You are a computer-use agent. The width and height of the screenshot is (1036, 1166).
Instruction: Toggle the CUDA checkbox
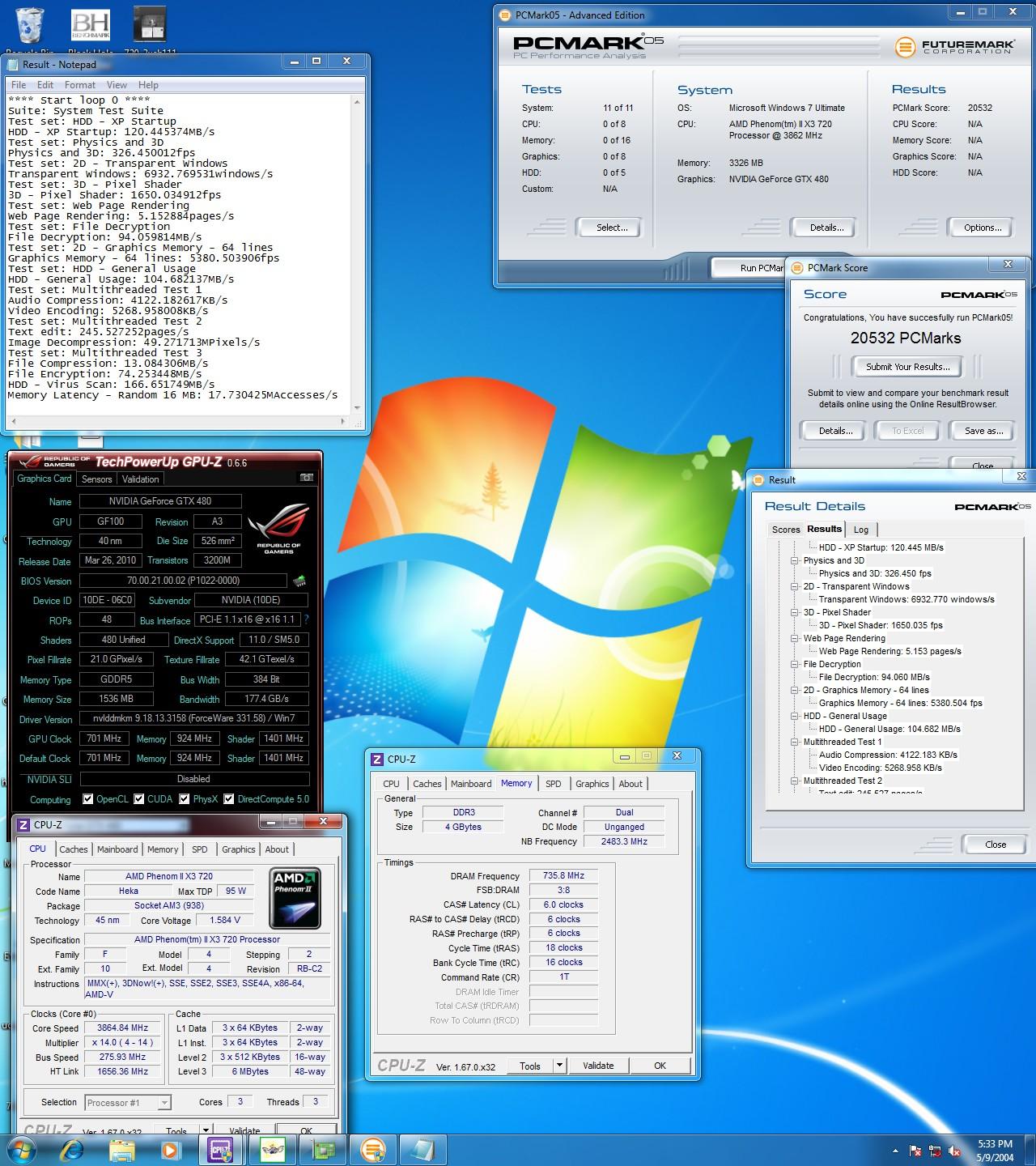[x=139, y=799]
